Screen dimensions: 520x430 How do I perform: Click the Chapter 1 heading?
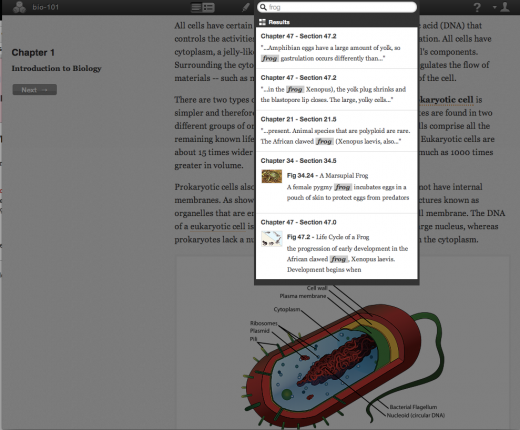pos(33,53)
